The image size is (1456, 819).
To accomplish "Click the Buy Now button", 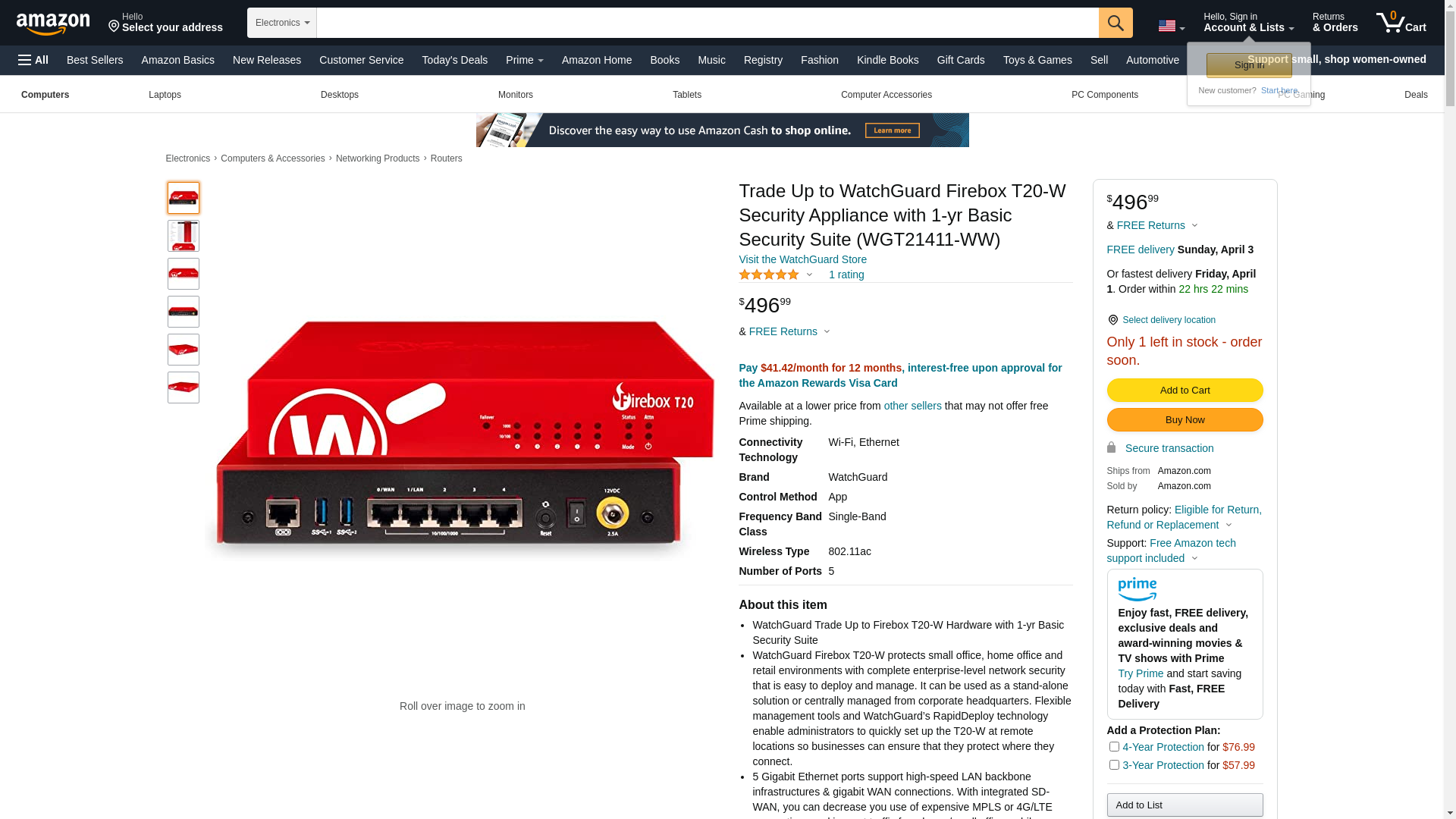I will coord(1185,420).
